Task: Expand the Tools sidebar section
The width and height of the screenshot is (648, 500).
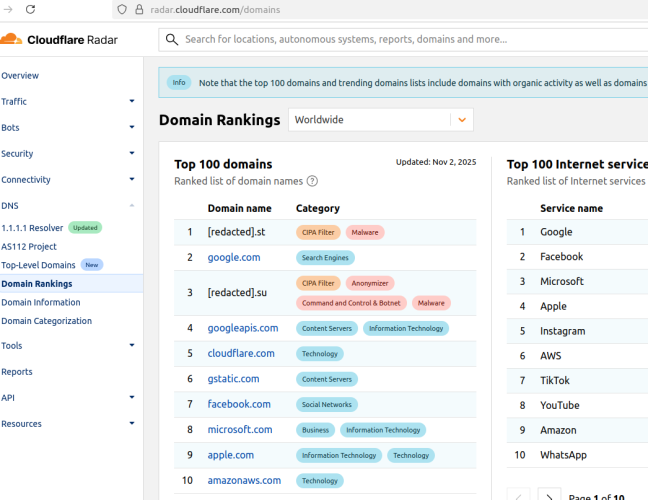Action: pos(132,346)
